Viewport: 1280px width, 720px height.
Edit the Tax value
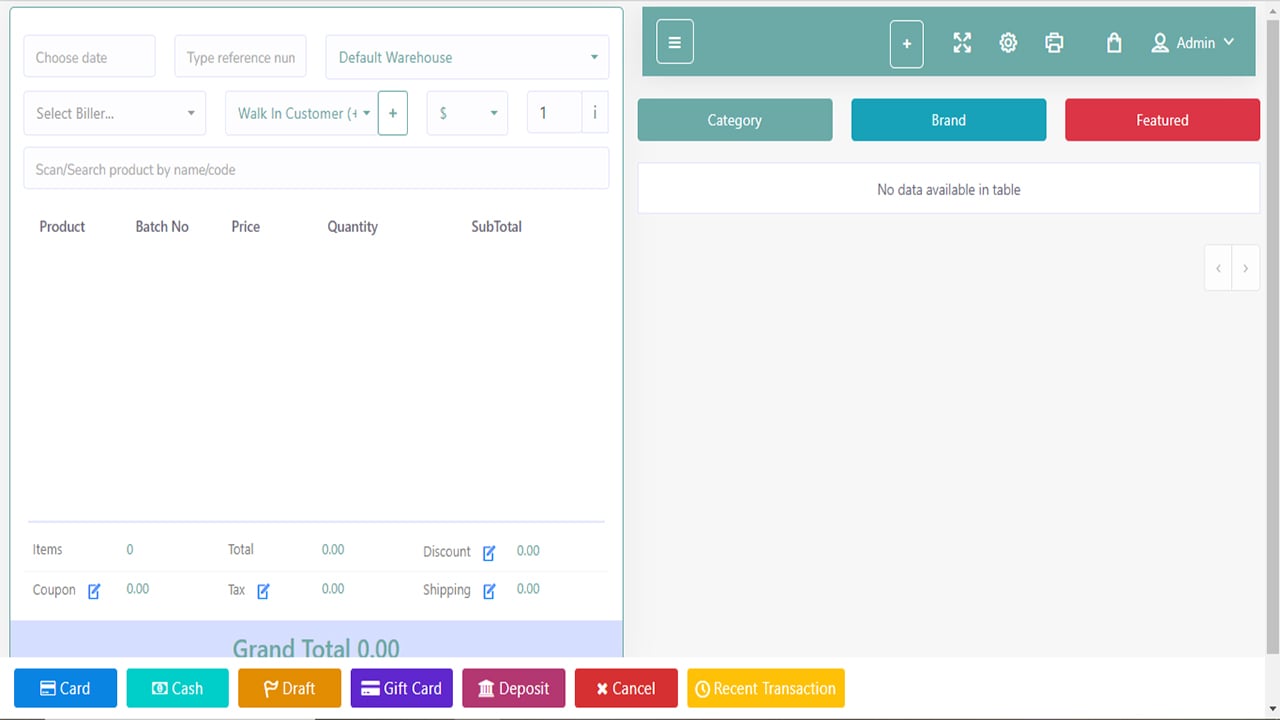click(263, 591)
